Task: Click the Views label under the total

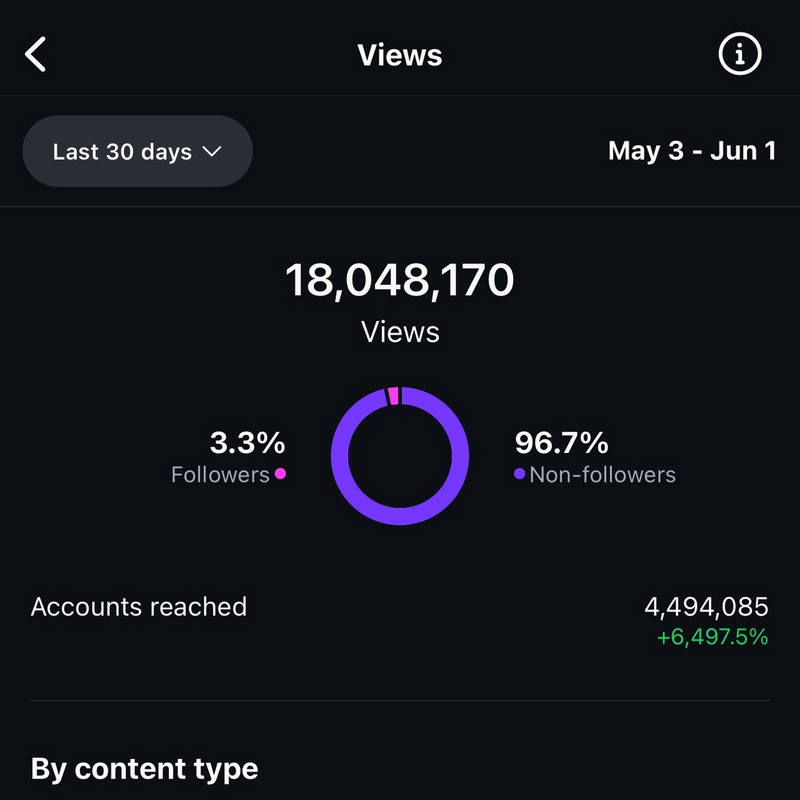Action: [400, 331]
